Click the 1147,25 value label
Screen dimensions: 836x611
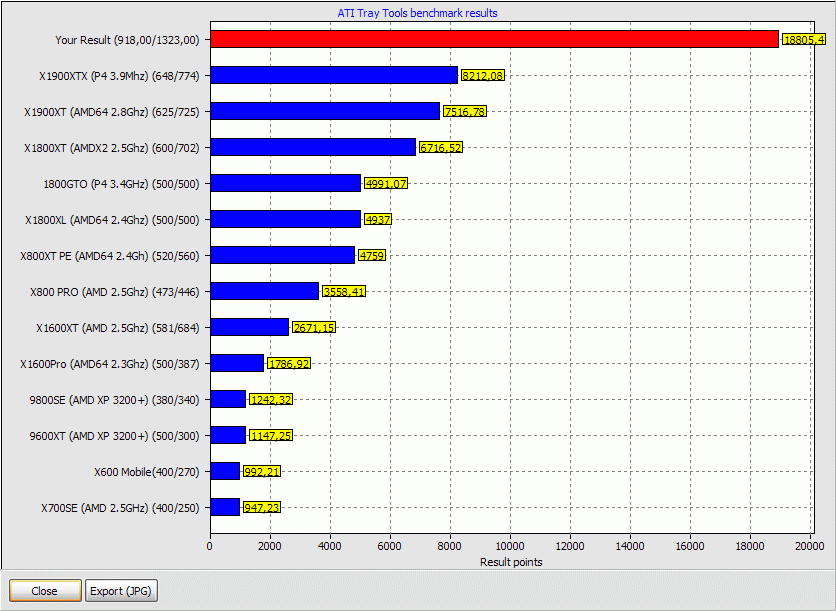pyautogui.click(x=271, y=436)
